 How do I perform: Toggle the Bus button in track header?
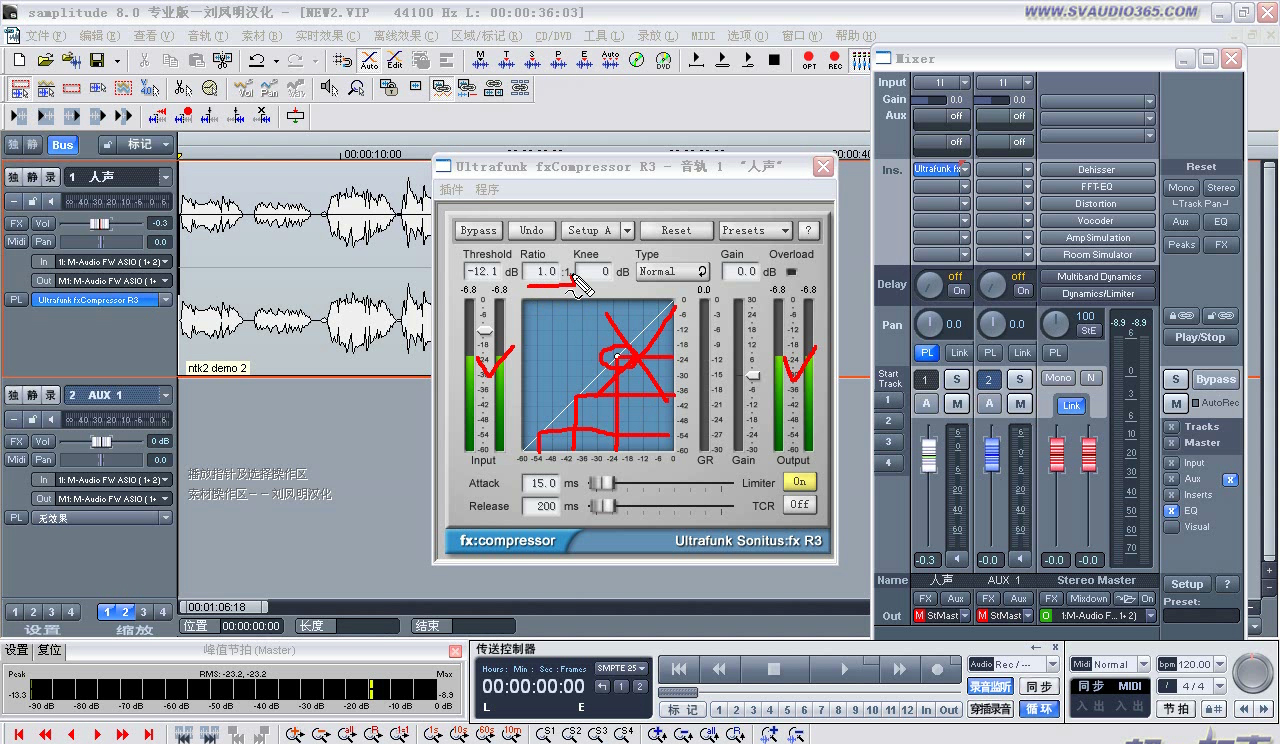point(62,145)
